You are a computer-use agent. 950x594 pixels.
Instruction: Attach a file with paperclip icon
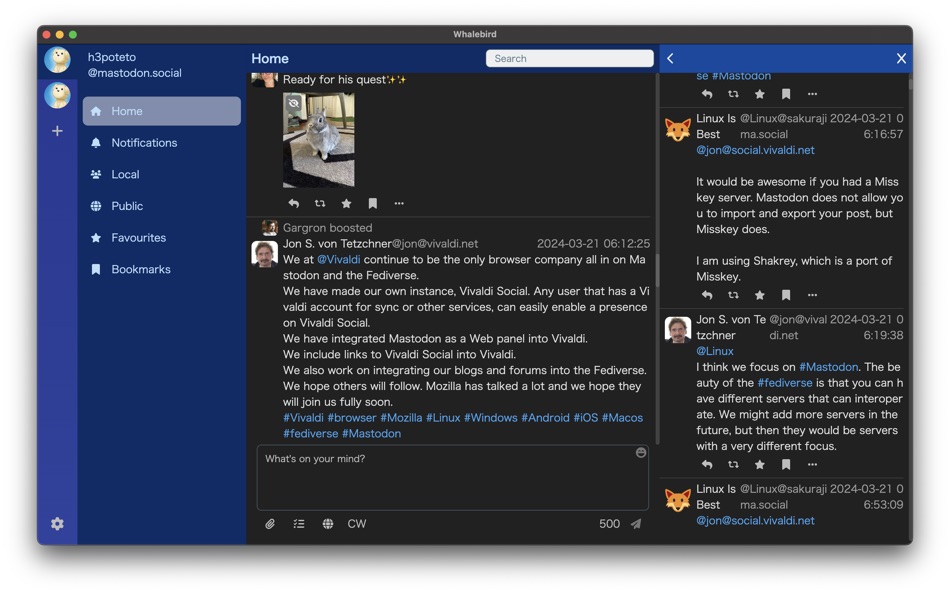[270, 524]
